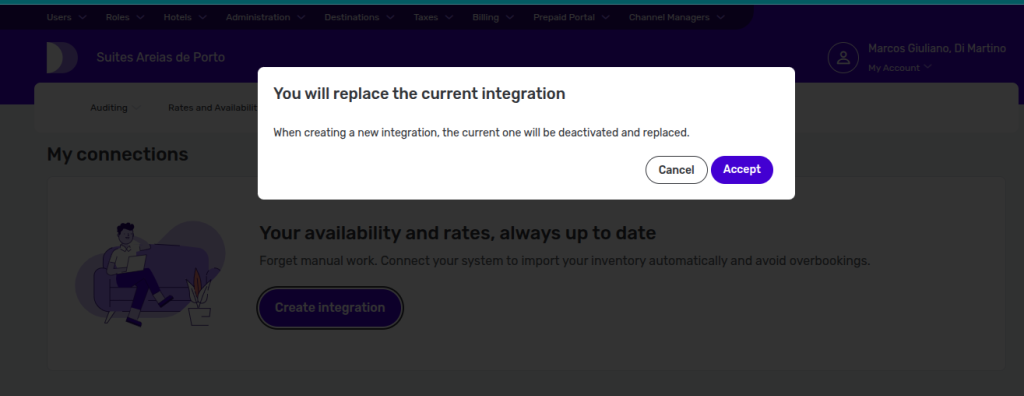Click the Create integration button
Screen dimensions: 1024x396
[330, 308]
